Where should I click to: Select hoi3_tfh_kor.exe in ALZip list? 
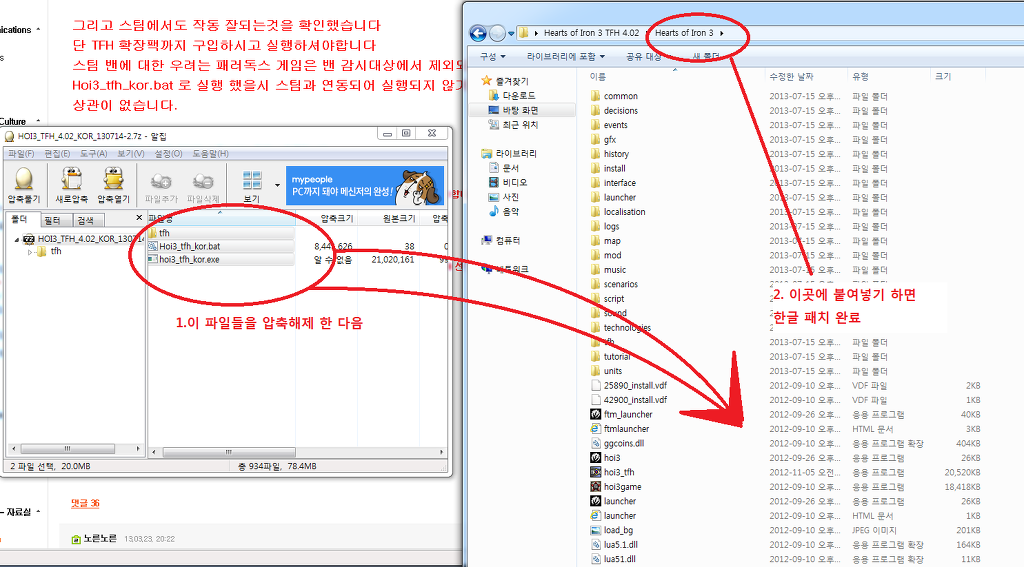tap(184, 259)
